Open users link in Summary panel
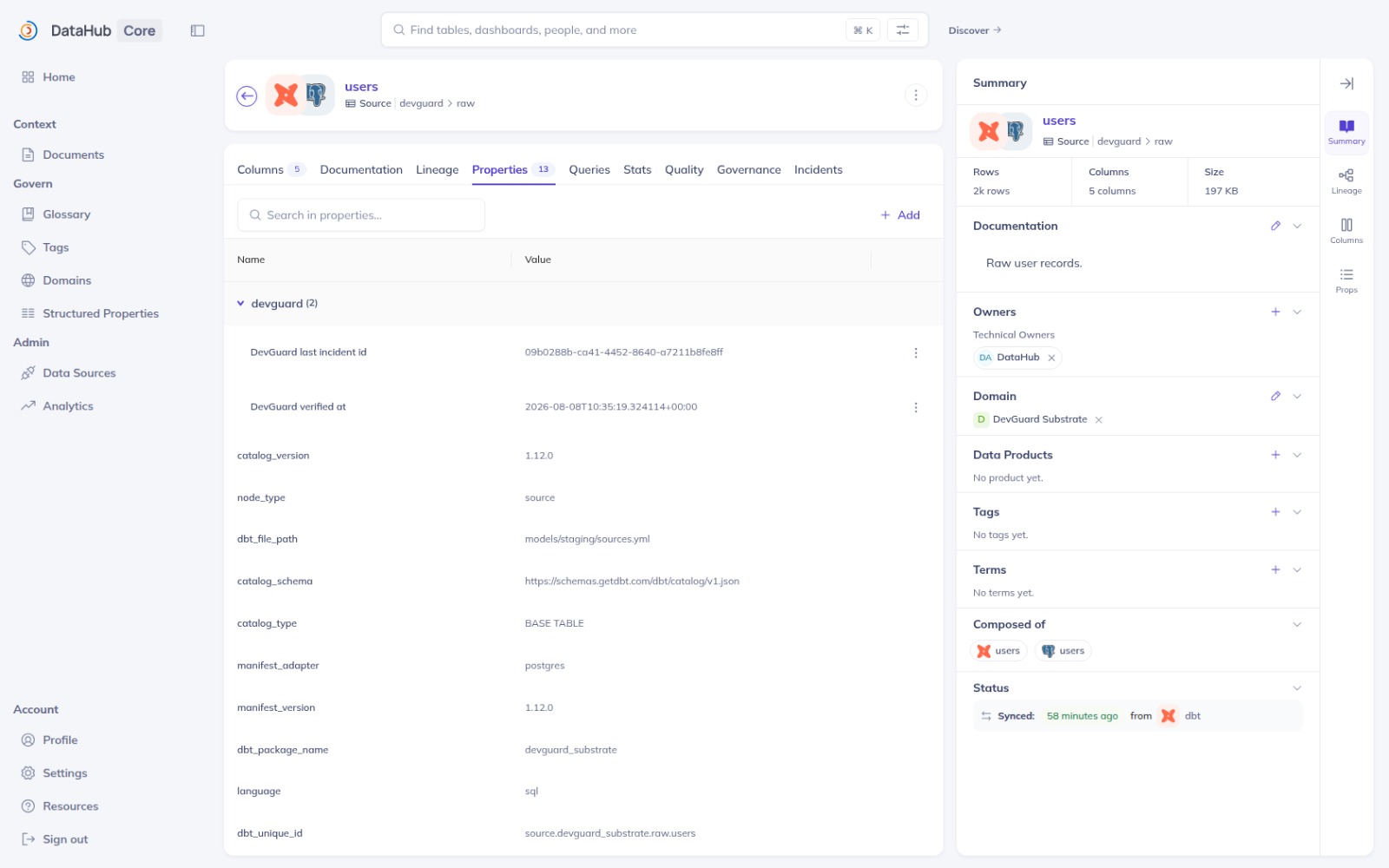The width and height of the screenshot is (1389, 868). coord(1059,121)
